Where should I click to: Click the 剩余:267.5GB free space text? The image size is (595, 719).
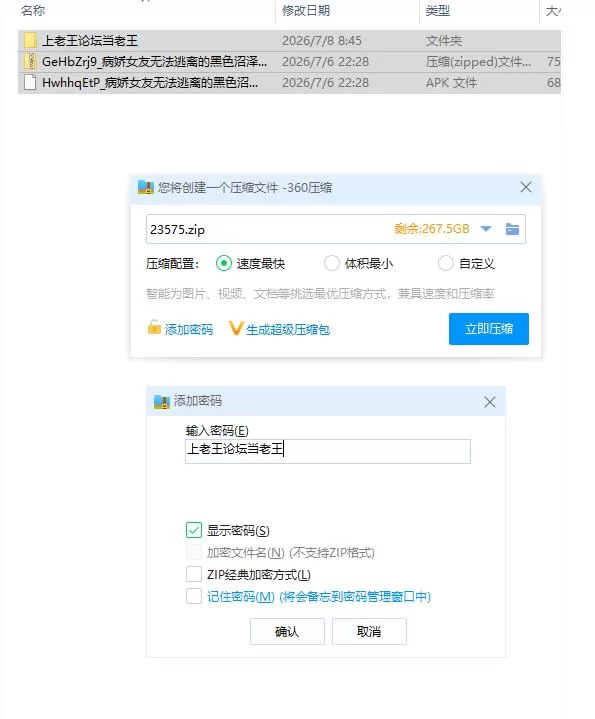(x=432, y=229)
